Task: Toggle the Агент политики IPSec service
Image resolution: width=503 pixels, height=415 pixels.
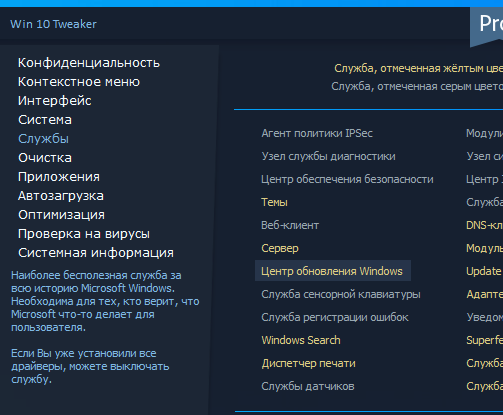Action: [x=317, y=133]
